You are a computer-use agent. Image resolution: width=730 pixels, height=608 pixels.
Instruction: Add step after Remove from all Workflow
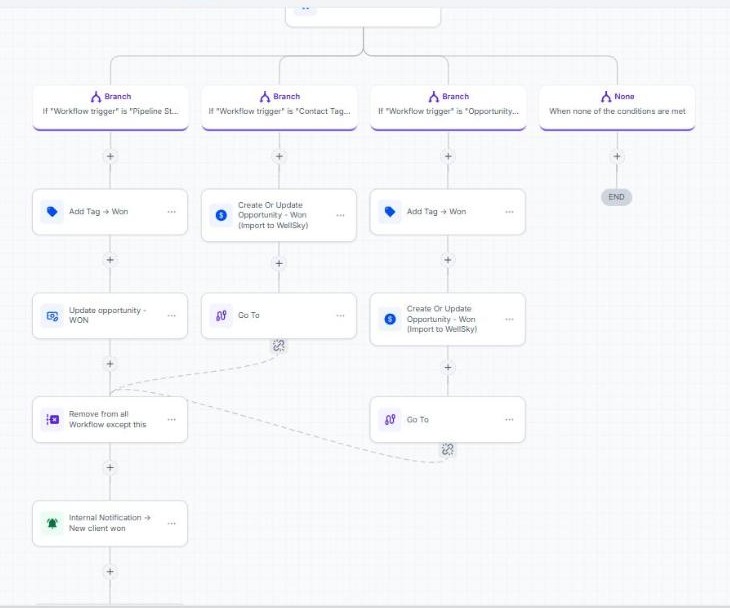110,467
